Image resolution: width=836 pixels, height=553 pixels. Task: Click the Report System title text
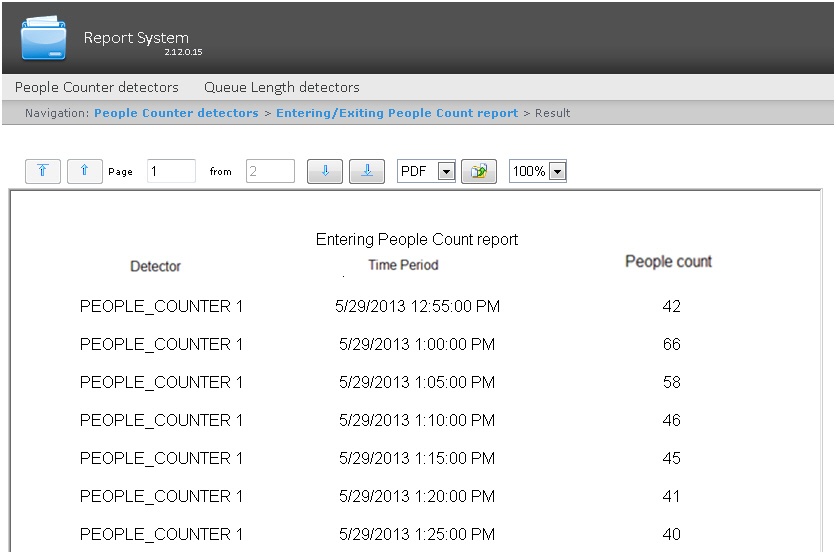136,38
